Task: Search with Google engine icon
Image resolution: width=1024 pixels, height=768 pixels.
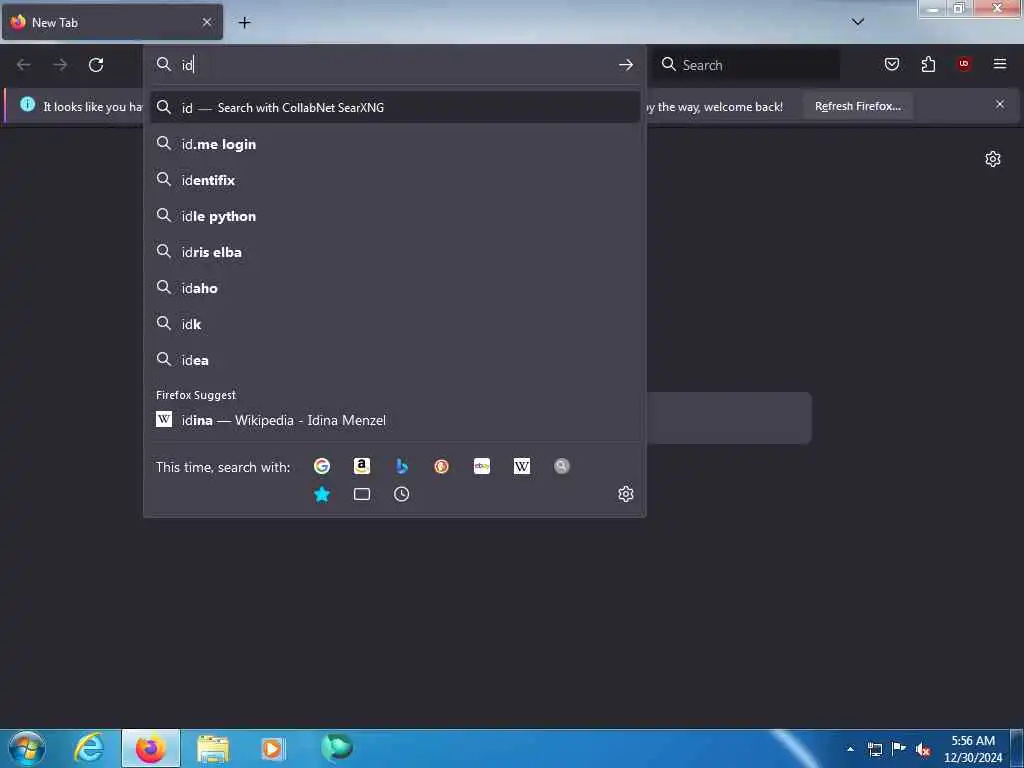Action: (321, 466)
